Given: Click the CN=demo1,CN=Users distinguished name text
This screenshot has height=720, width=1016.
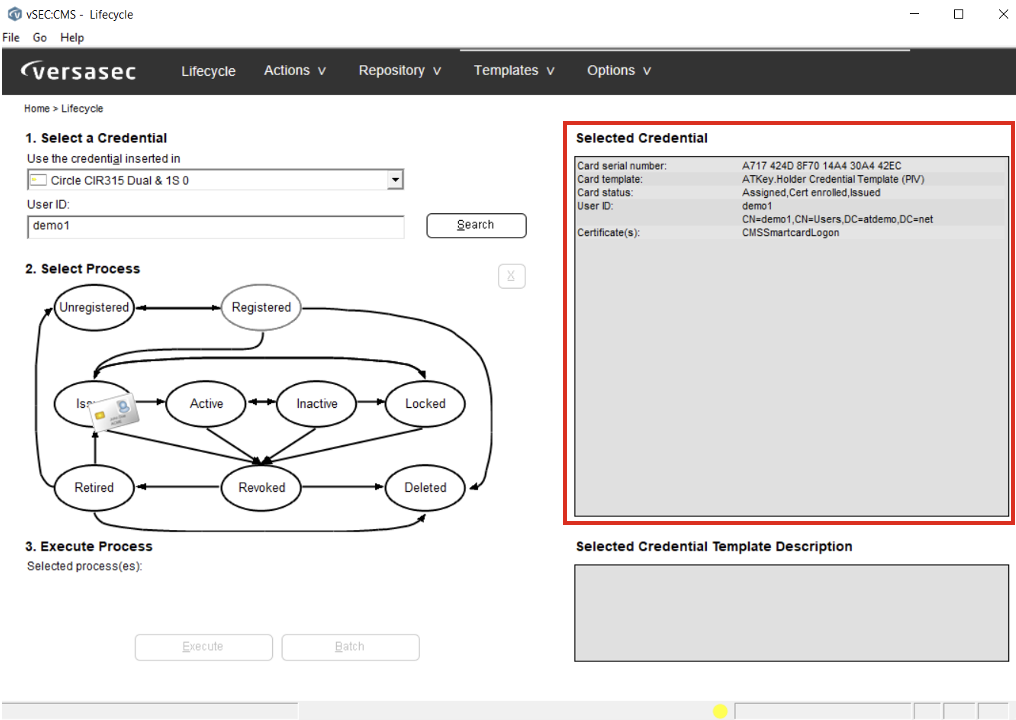Looking at the screenshot, I should pyautogui.click(x=838, y=219).
